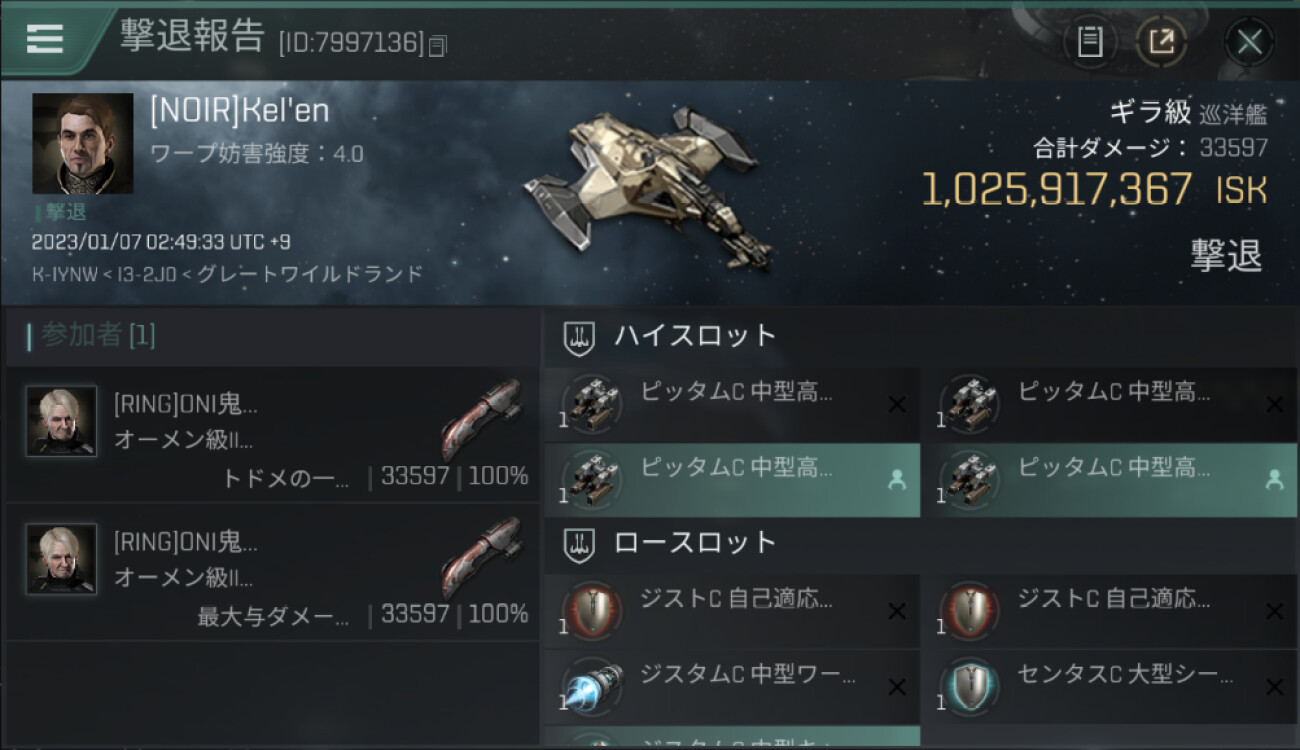Copy the kill report ID 7997136
Screen dimensions: 1300x750
pyautogui.click(x=438, y=46)
